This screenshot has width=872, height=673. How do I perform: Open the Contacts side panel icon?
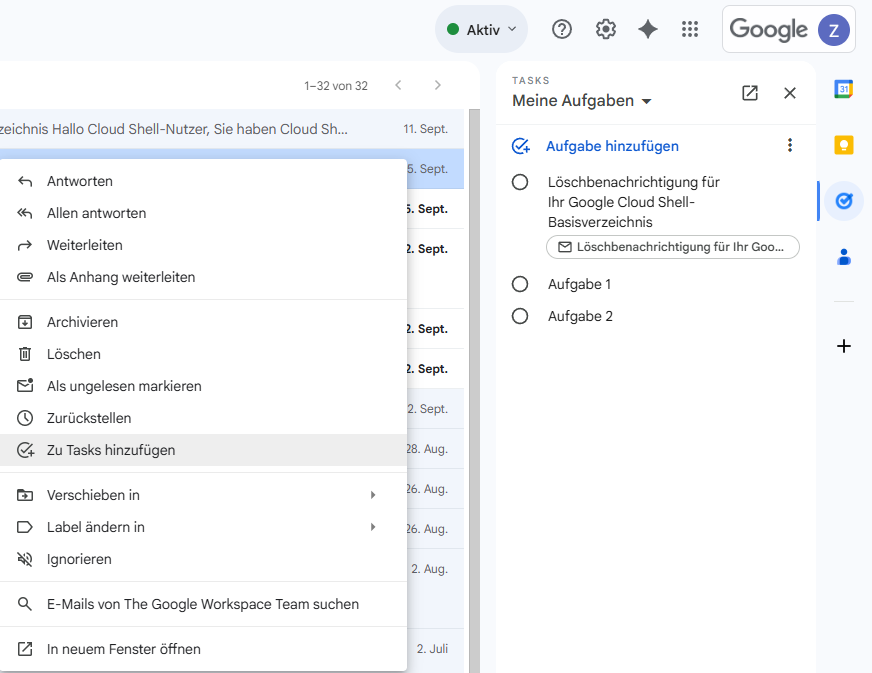pos(843,257)
